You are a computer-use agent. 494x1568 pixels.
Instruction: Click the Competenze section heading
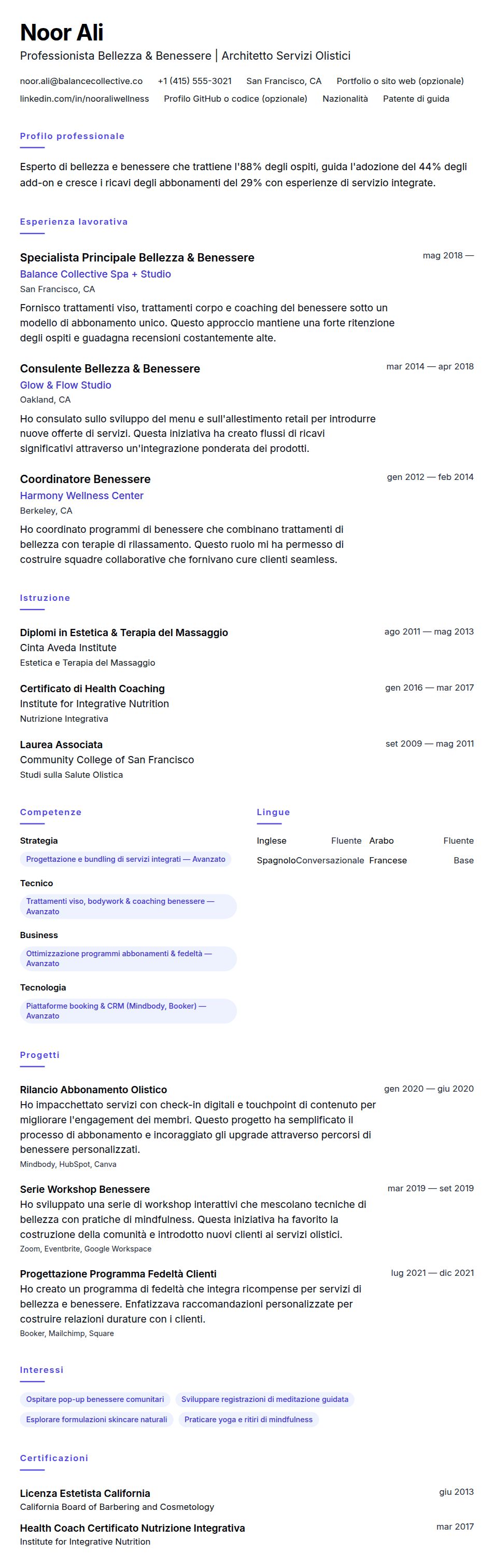50,812
